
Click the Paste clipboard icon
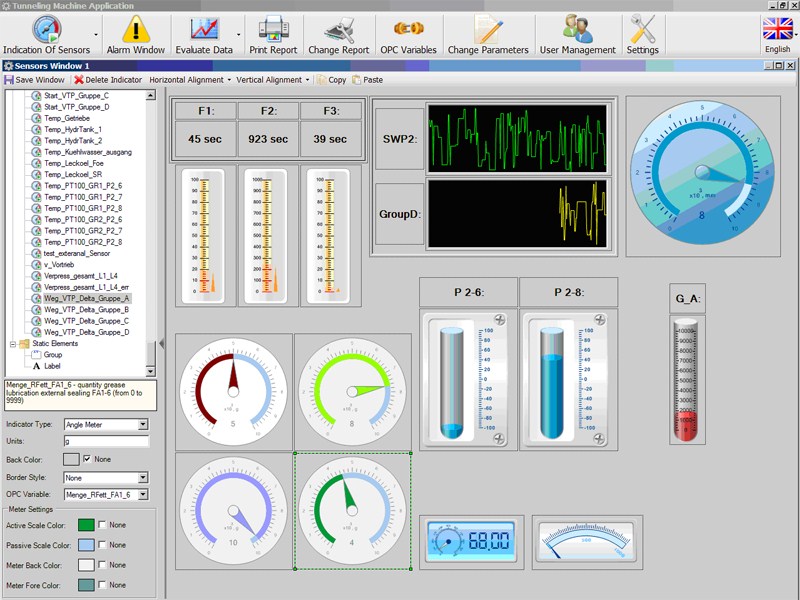pyautogui.click(x=356, y=80)
